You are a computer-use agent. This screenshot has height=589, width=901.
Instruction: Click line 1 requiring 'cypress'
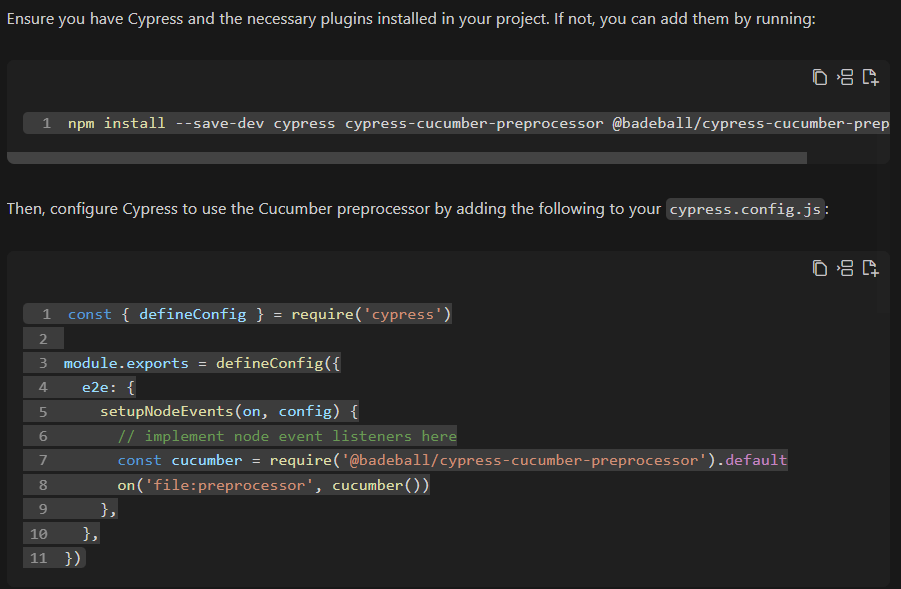(x=237, y=314)
